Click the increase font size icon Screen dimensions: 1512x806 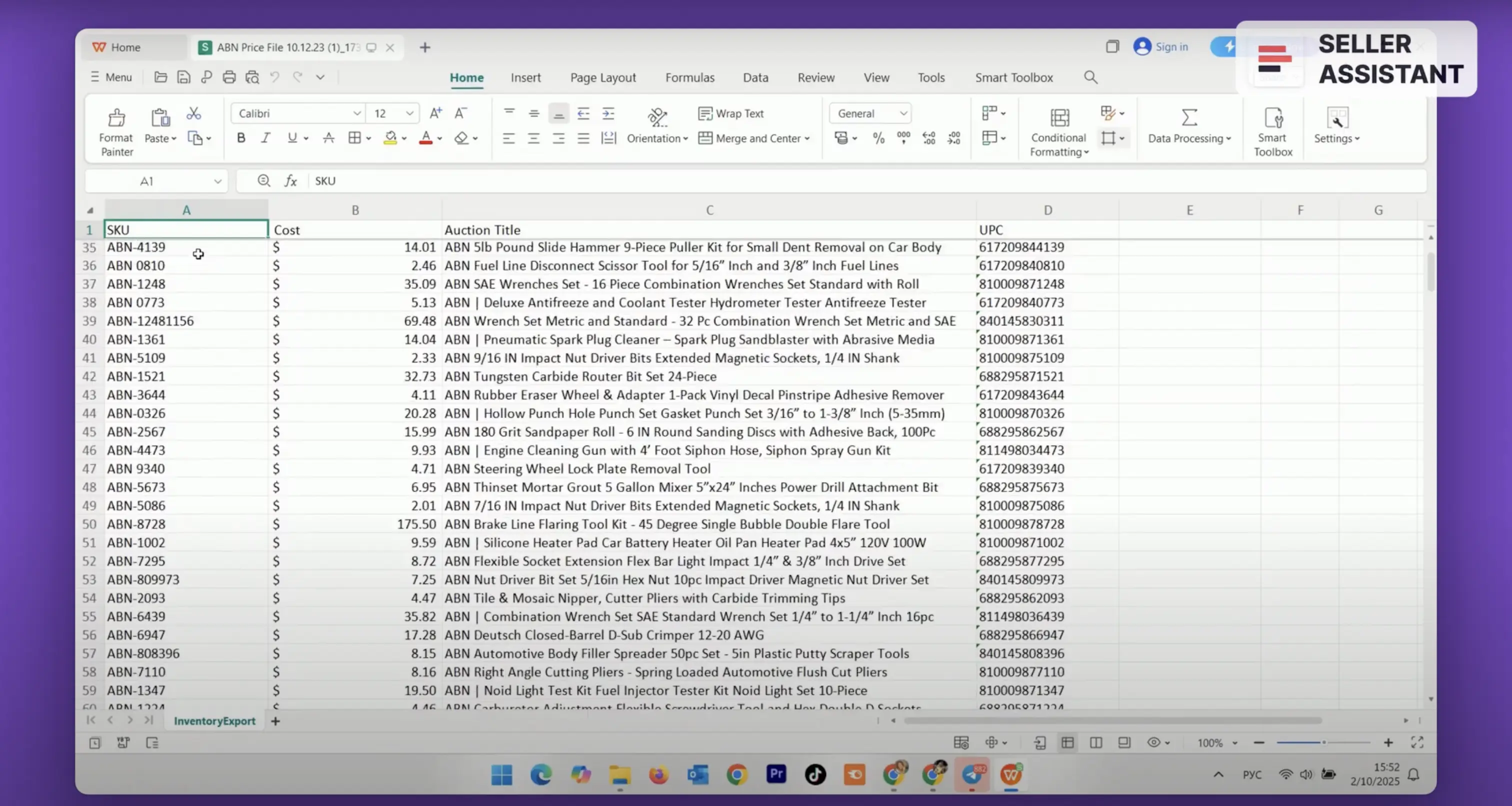tap(435, 113)
